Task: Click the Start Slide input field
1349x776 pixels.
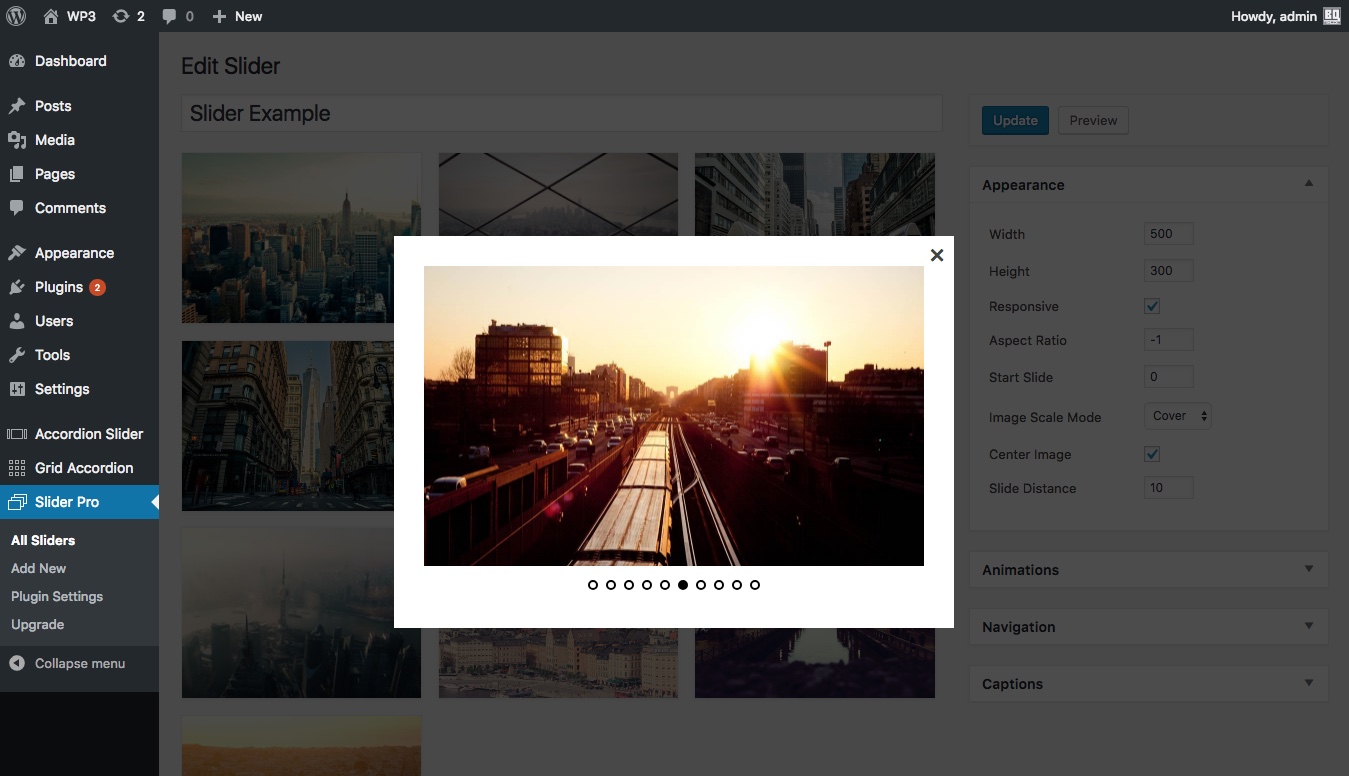Action: [x=1169, y=377]
